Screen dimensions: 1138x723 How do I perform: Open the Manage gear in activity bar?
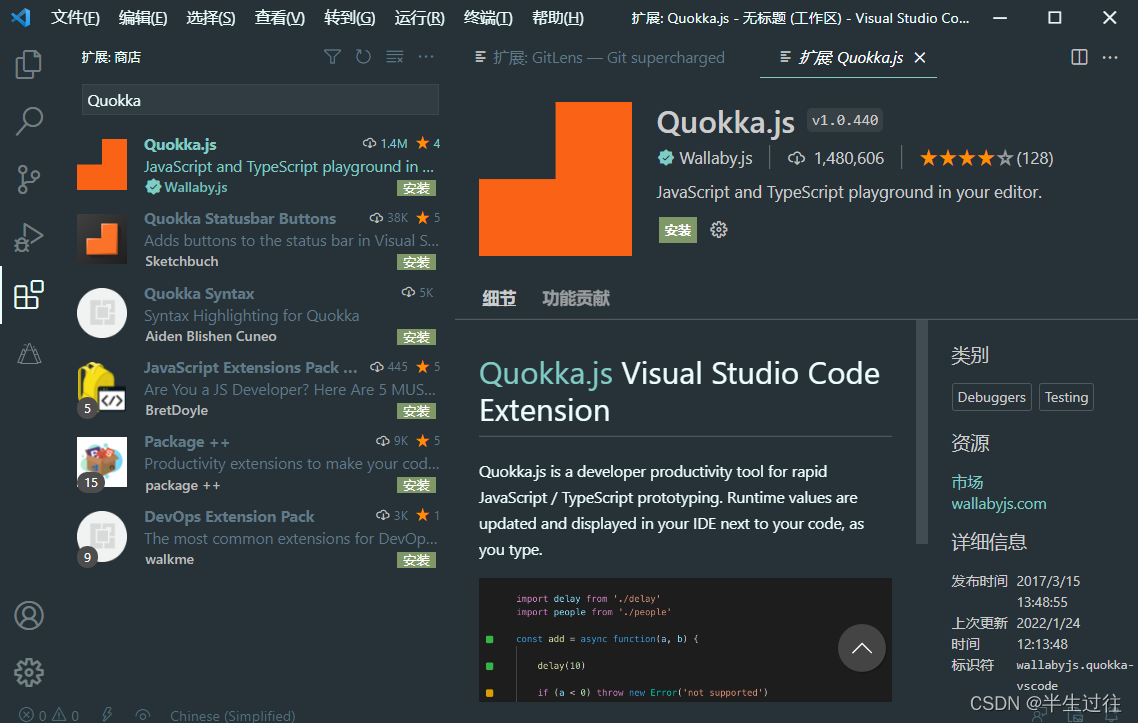29,672
